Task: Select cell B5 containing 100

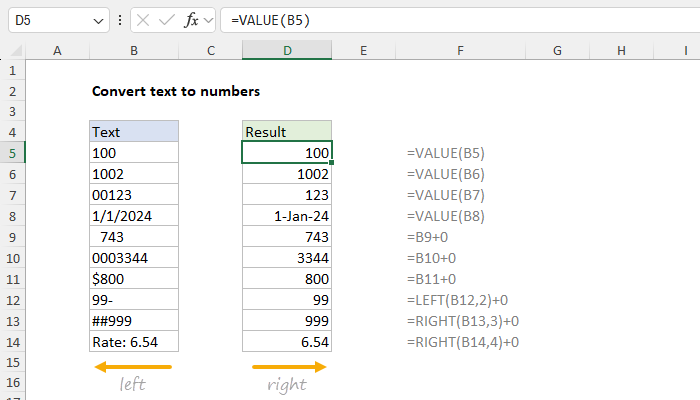Action: click(134, 153)
